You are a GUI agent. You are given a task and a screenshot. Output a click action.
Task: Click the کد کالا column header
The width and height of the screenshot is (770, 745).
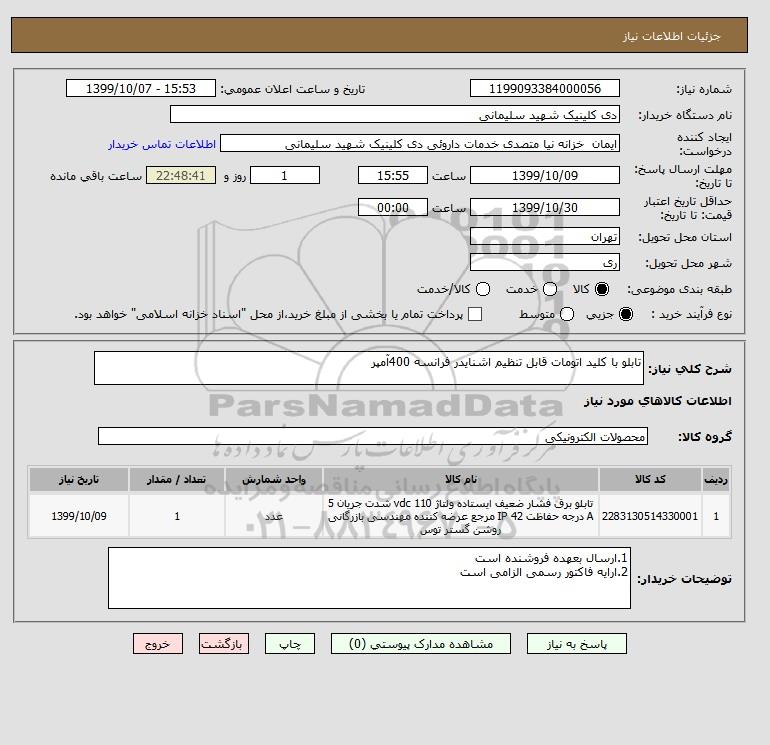[x=650, y=479]
